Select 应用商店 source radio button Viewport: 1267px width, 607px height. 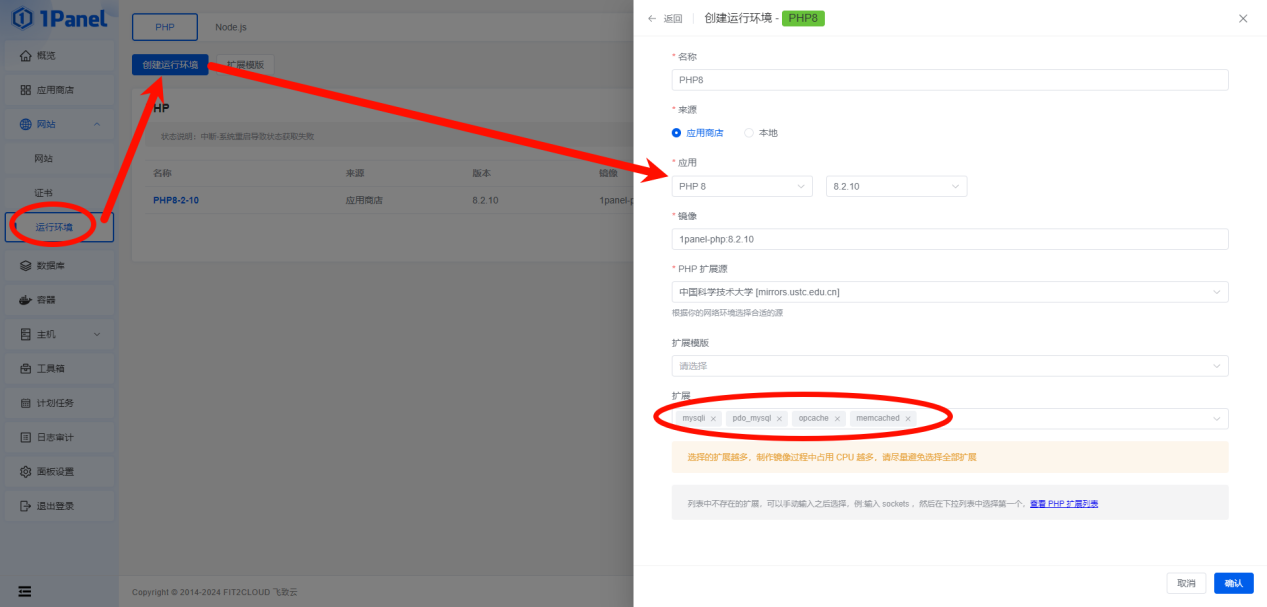coord(677,133)
